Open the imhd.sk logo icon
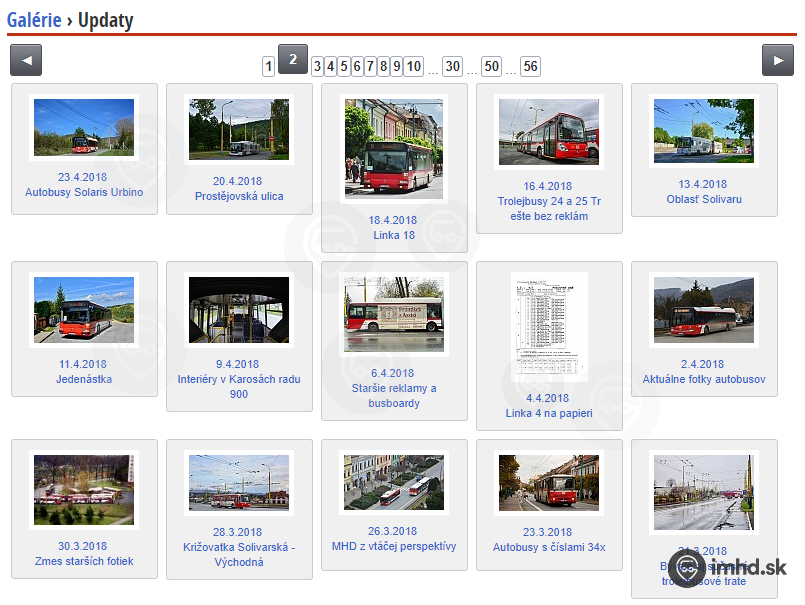The width and height of the screenshot is (805, 605). (x=688, y=568)
